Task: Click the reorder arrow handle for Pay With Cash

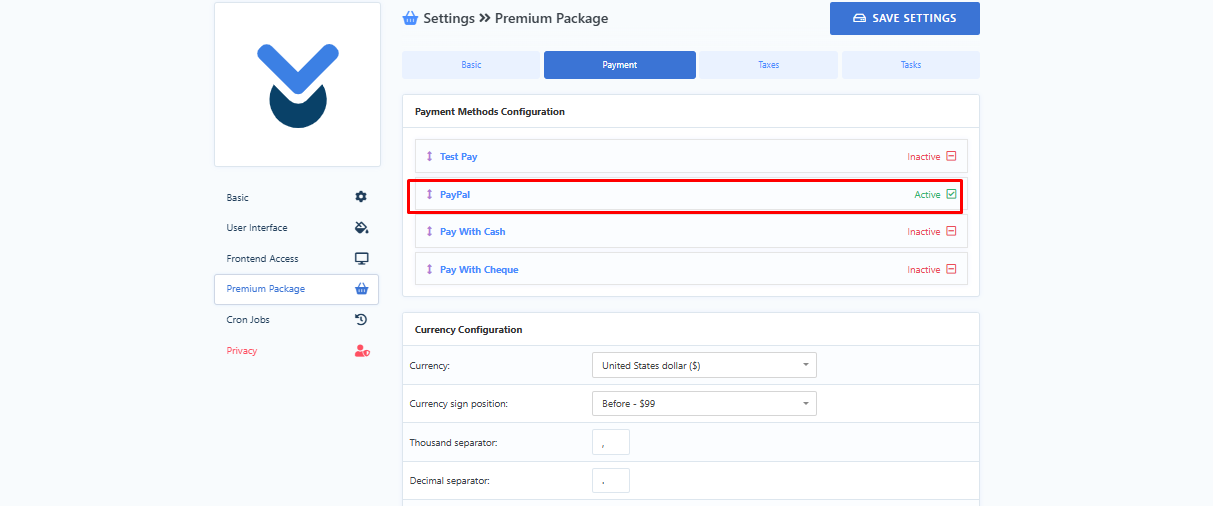Action: [430, 232]
